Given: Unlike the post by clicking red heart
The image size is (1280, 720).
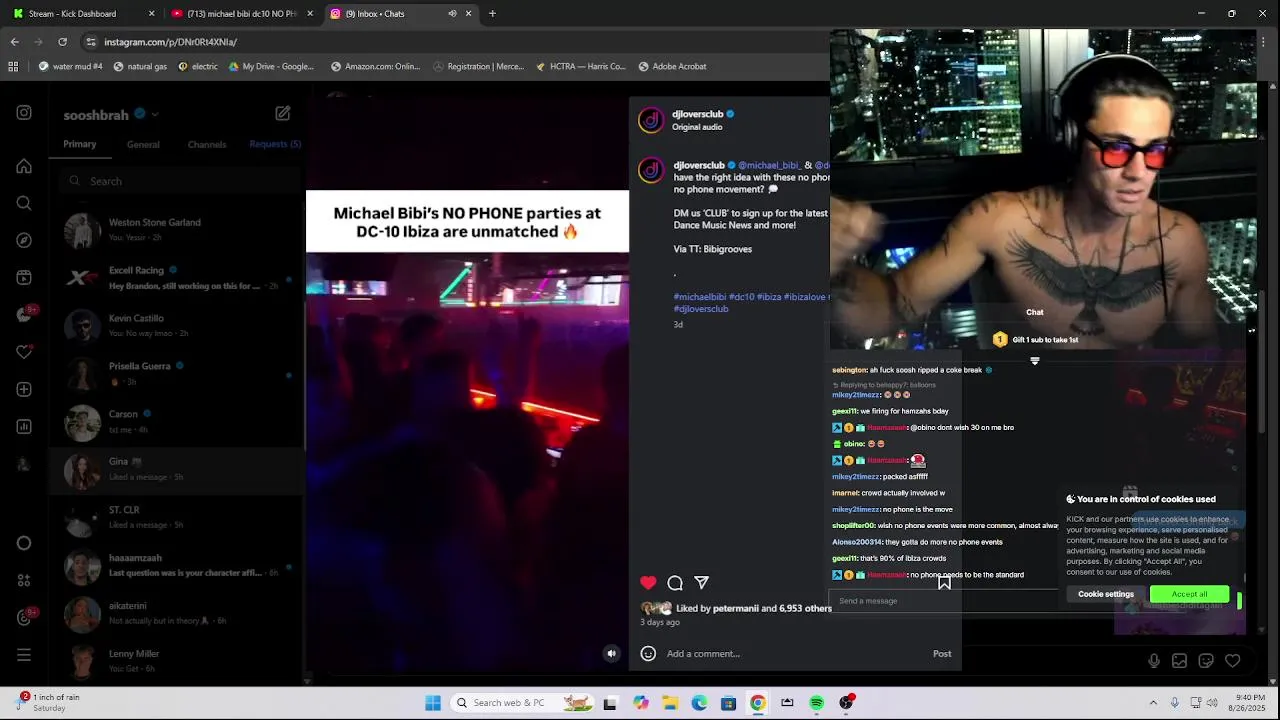Looking at the screenshot, I should (x=648, y=583).
